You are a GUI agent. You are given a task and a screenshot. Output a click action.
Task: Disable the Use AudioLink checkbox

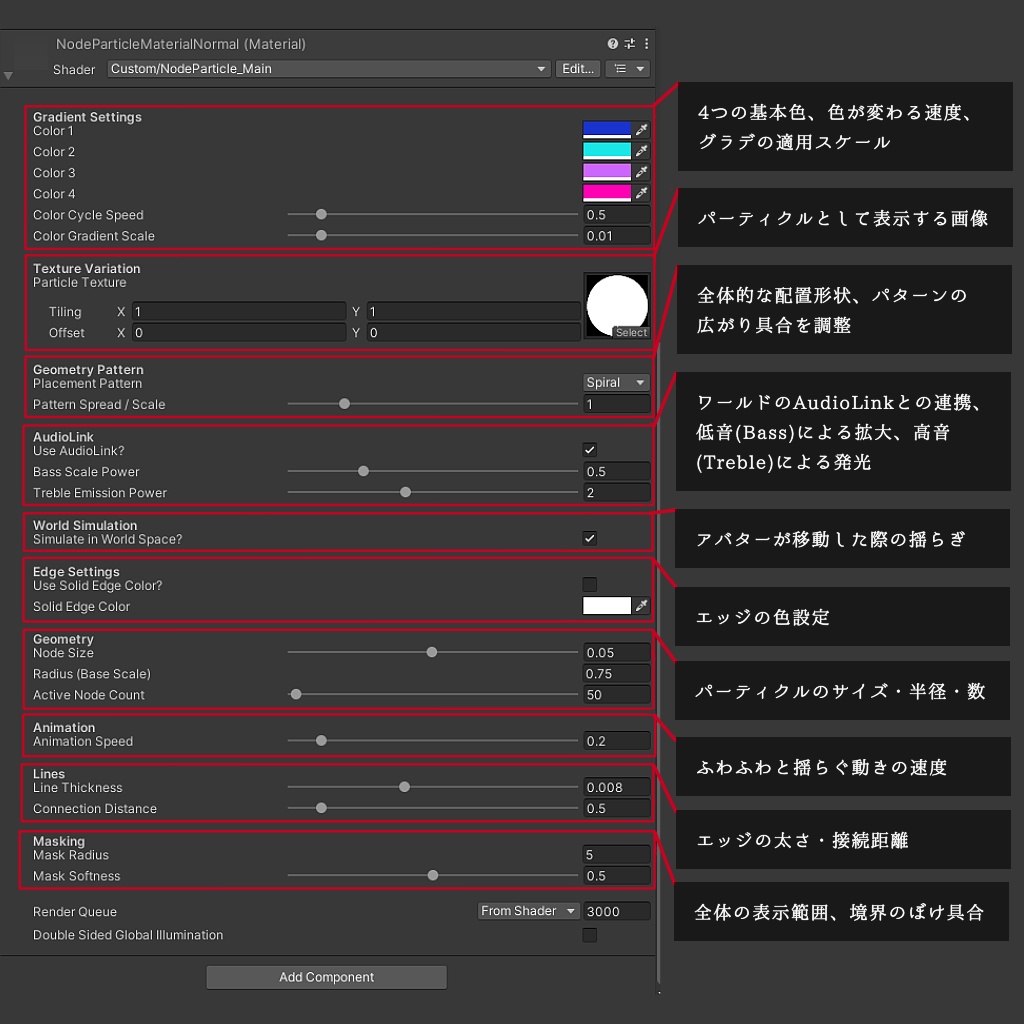click(x=590, y=449)
